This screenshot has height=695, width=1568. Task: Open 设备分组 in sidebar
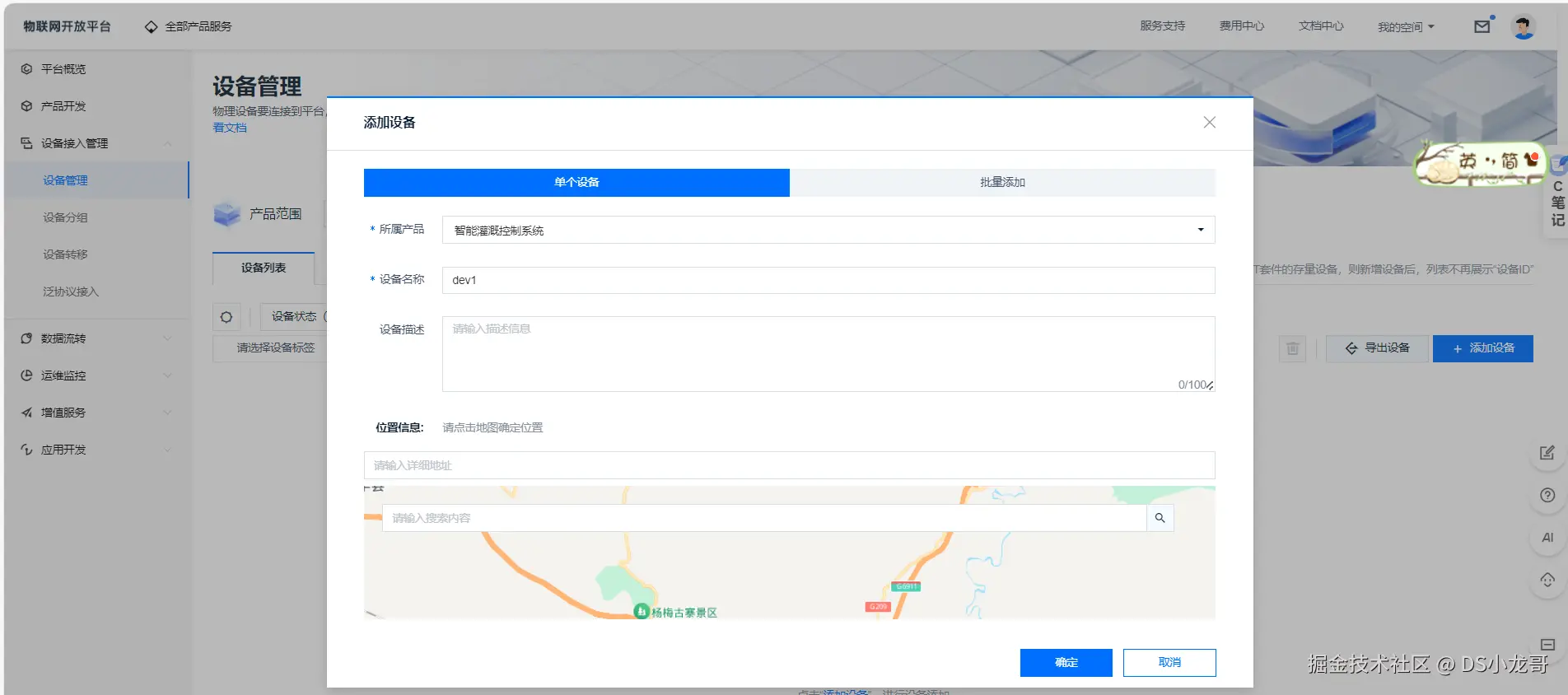click(x=65, y=217)
